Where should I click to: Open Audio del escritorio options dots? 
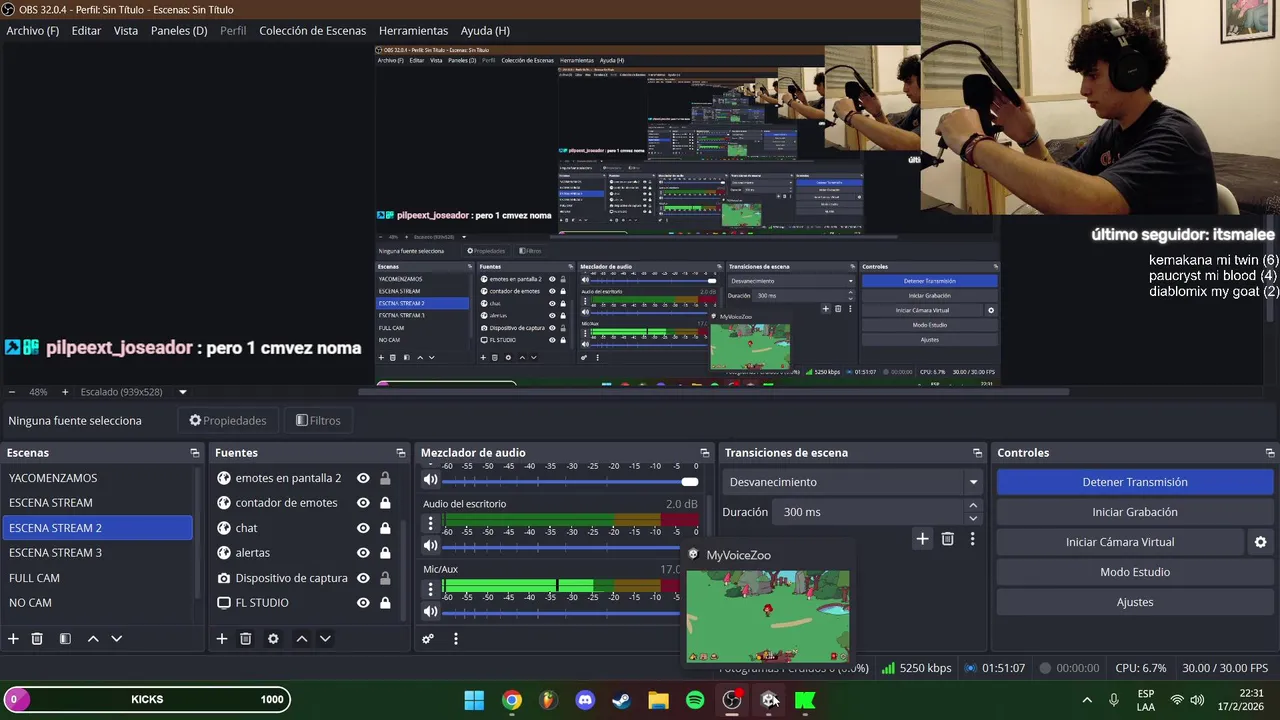(431, 523)
